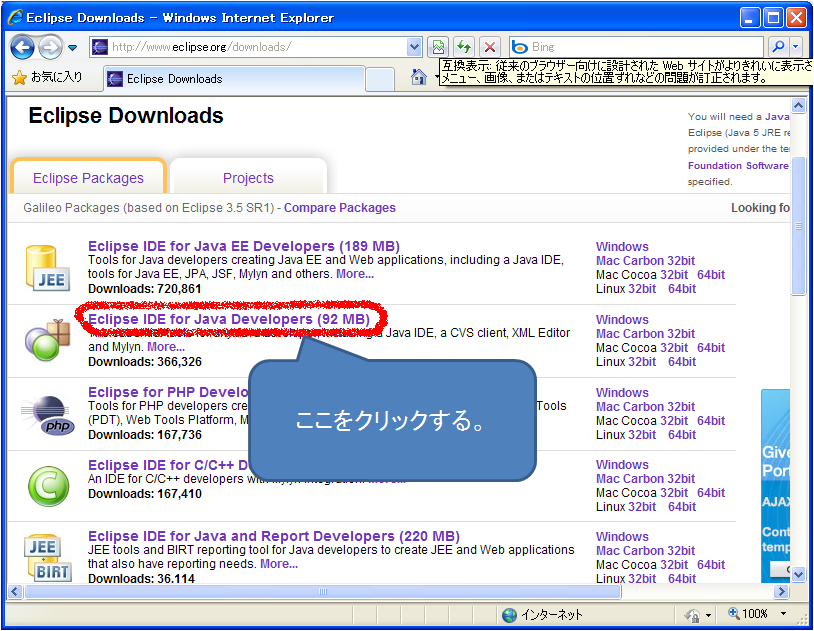Download Report Developers package for Windows

622,537
